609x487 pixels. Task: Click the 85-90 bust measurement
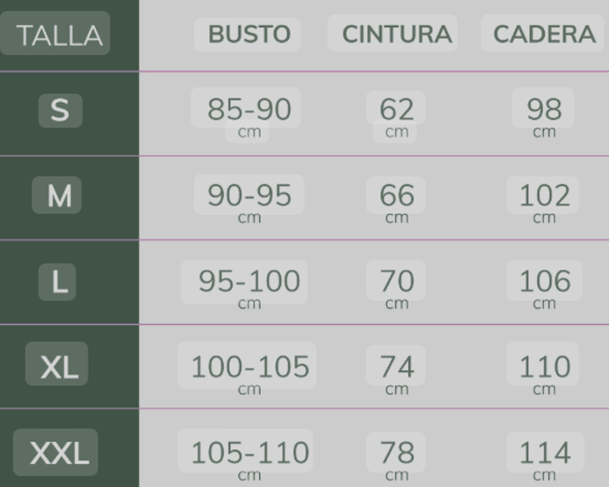(249, 109)
